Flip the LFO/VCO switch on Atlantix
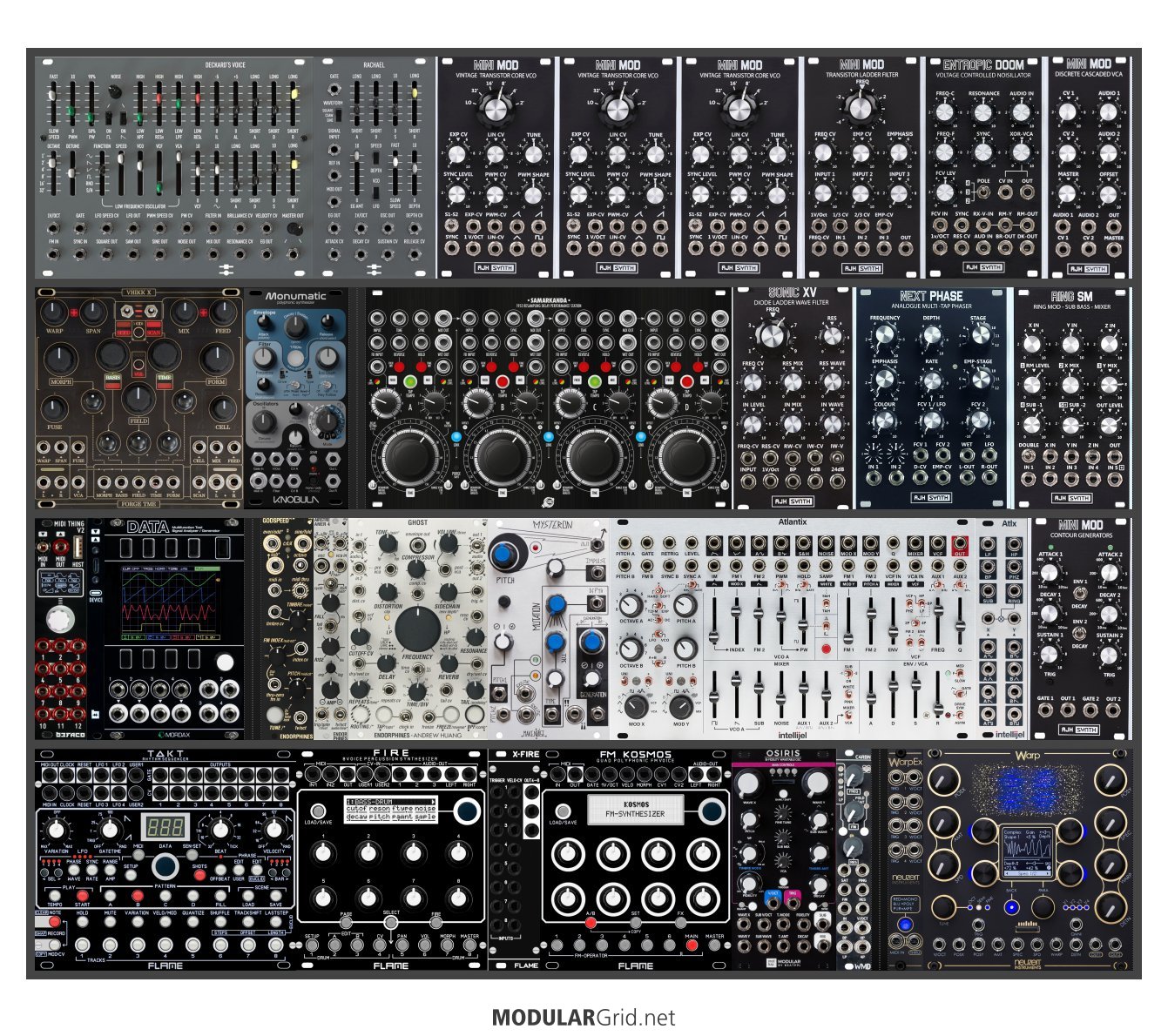Viewport: 1168px width, 1036px height. coord(658,635)
